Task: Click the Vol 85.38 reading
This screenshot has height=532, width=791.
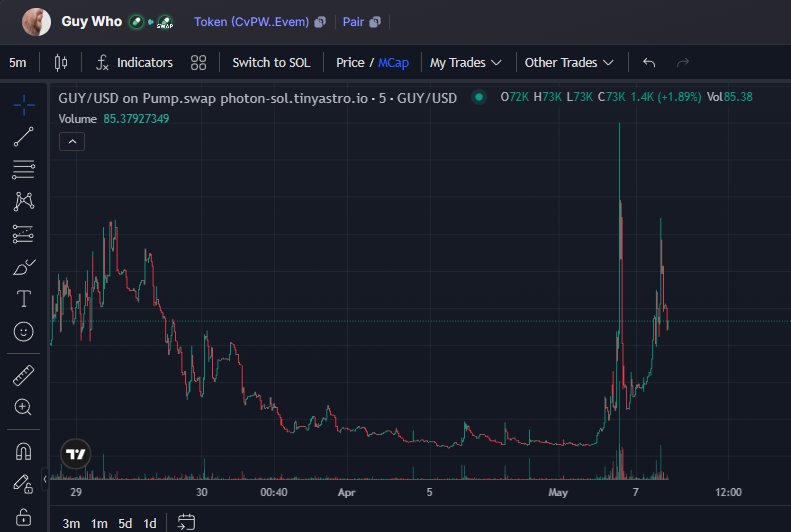Action: coord(729,97)
